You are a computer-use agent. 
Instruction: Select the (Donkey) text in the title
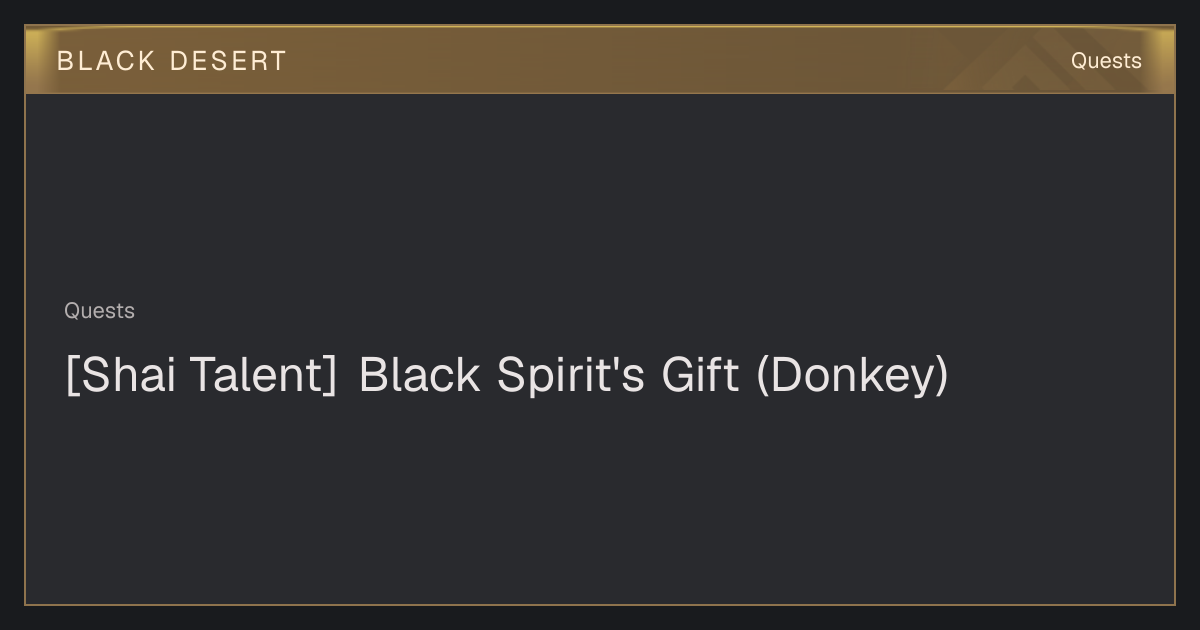point(852,375)
